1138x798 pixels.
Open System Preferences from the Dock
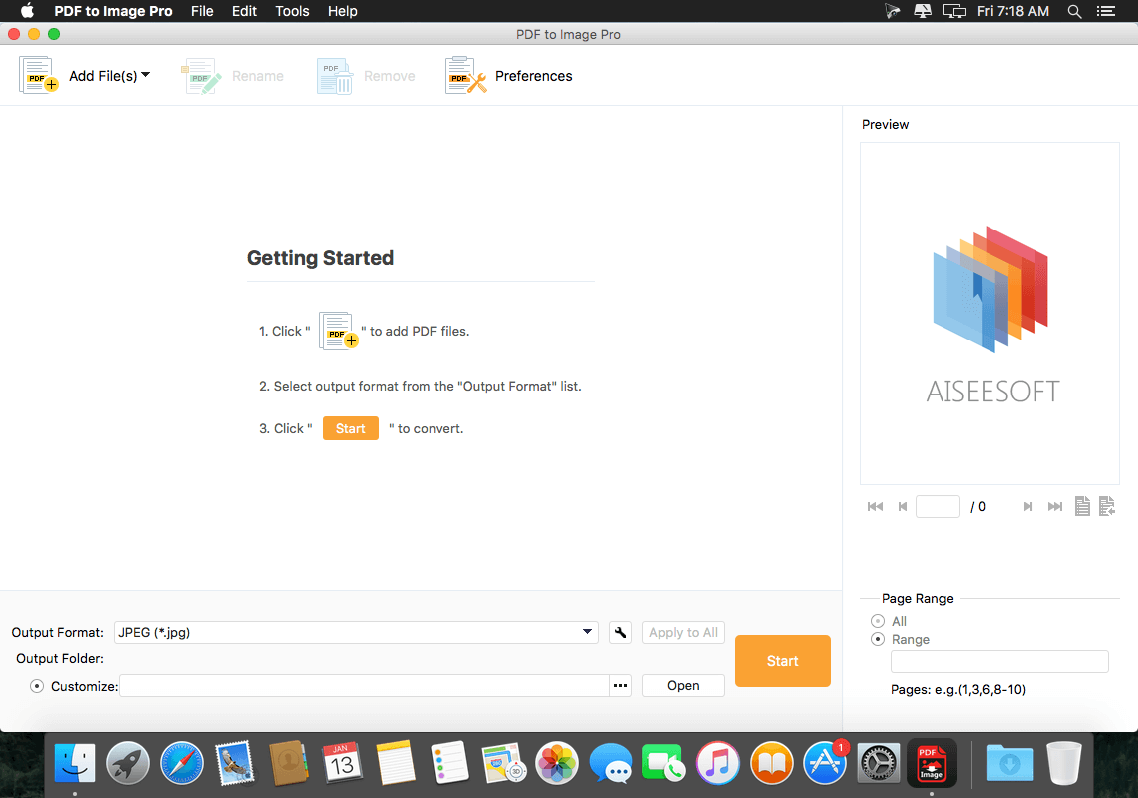pyautogui.click(x=878, y=763)
